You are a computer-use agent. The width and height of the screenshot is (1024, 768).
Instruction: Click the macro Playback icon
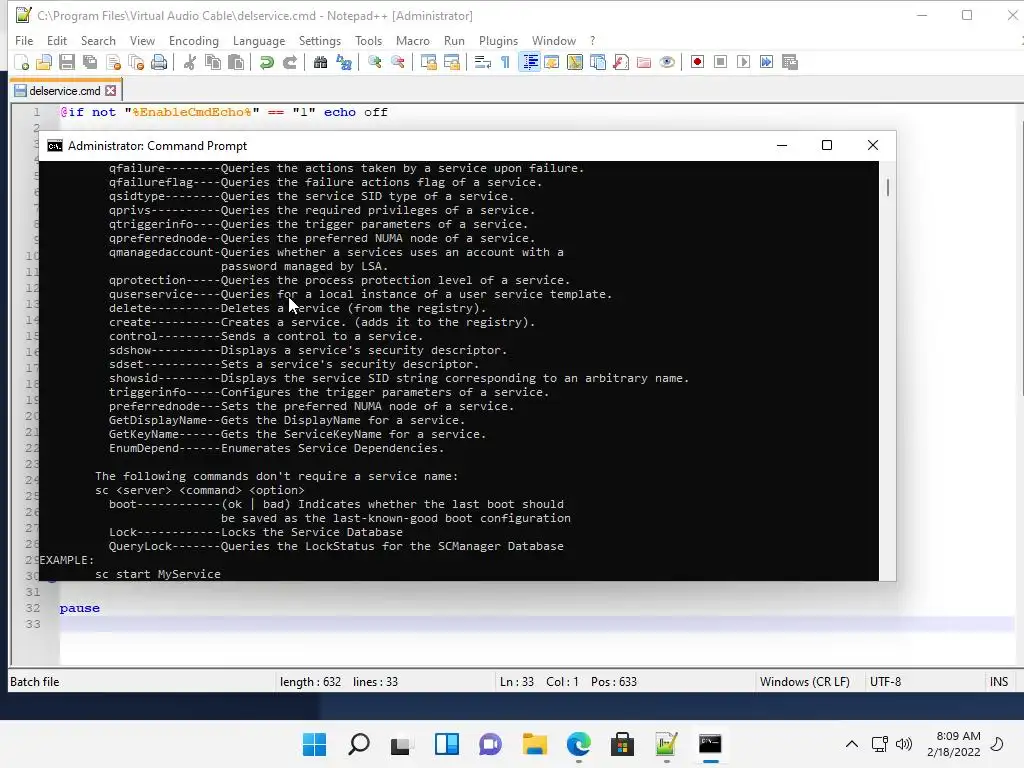[x=743, y=62]
